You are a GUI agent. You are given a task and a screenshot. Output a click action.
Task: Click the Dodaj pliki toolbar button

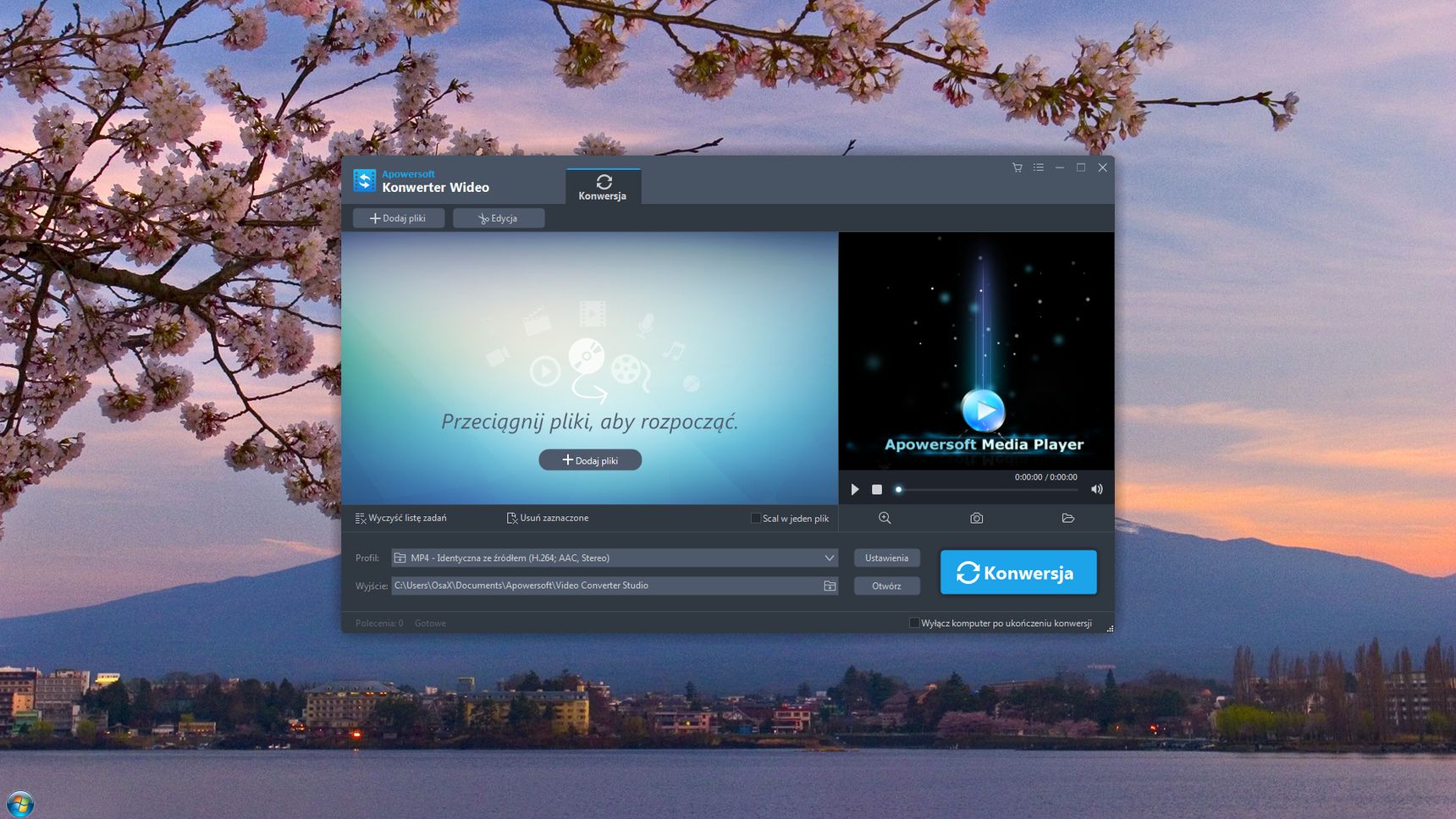click(x=398, y=218)
